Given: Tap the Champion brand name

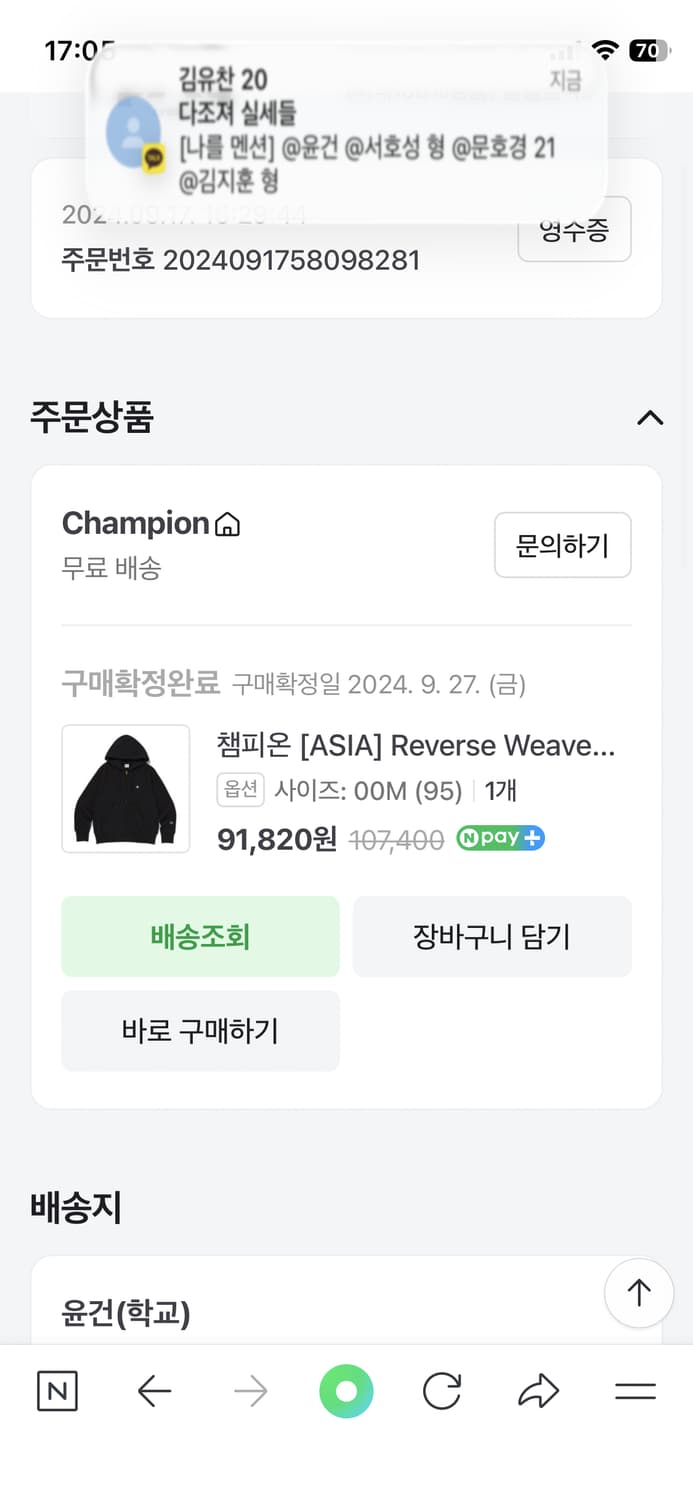Looking at the screenshot, I should coord(135,523).
